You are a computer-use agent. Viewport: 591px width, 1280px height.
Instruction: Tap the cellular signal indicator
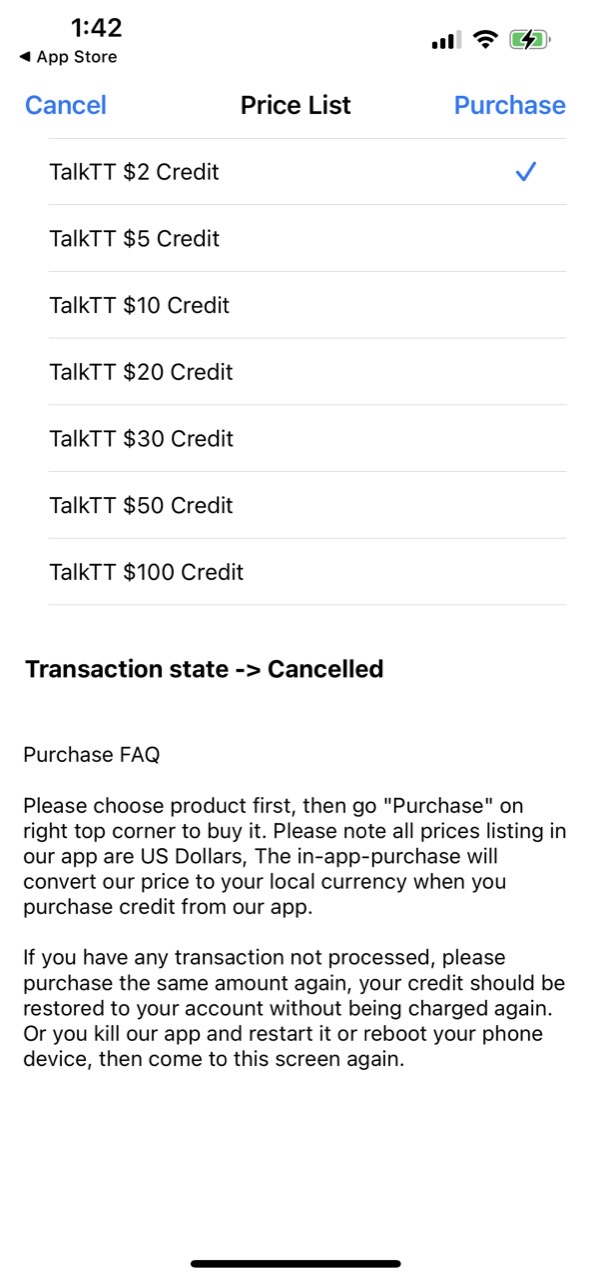tap(443, 39)
